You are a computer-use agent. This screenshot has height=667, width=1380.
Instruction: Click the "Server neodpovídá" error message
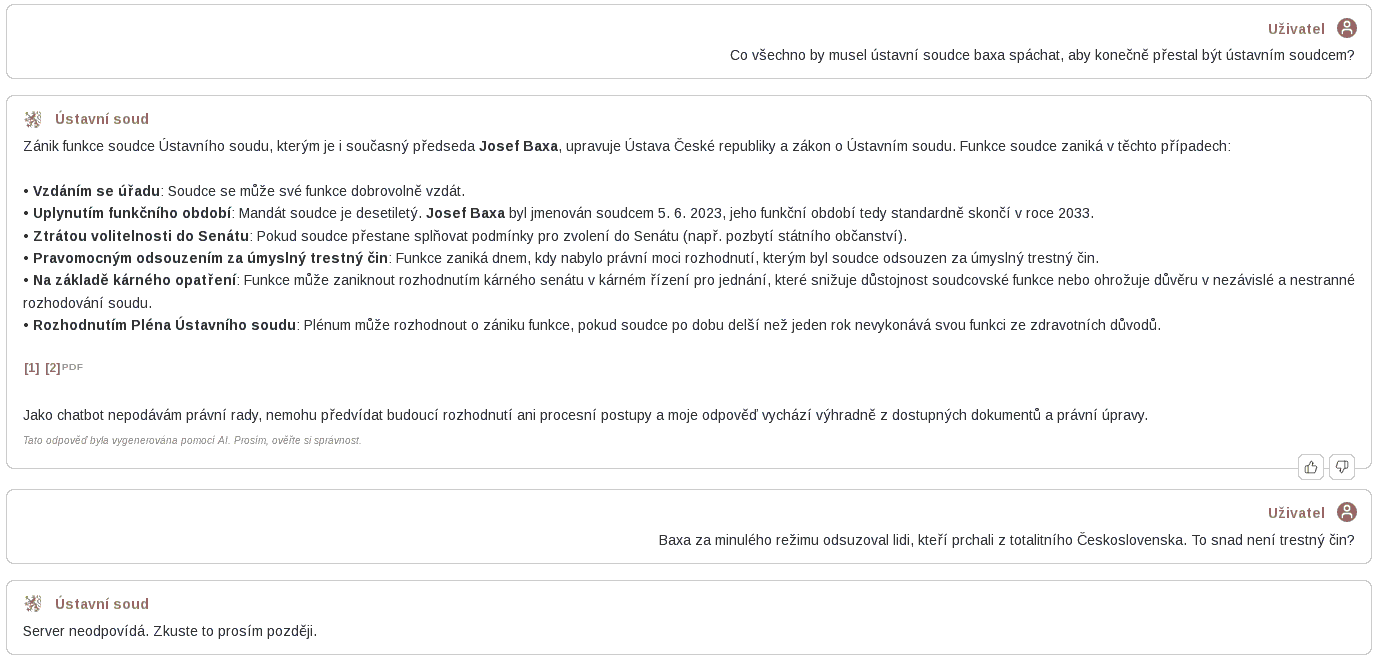[170, 631]
